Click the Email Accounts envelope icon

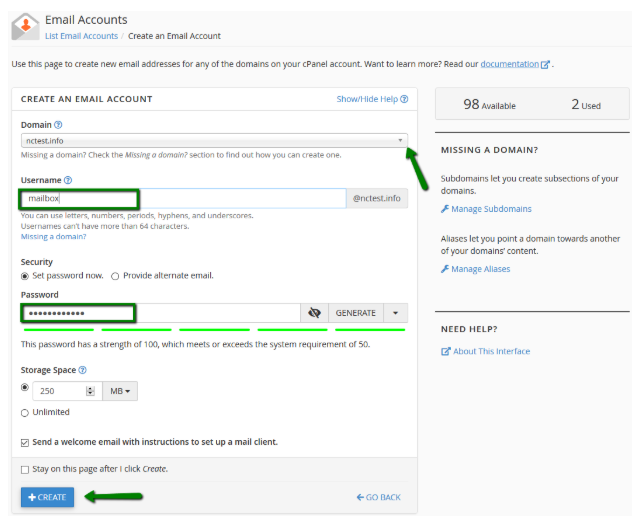pos(25,26)
